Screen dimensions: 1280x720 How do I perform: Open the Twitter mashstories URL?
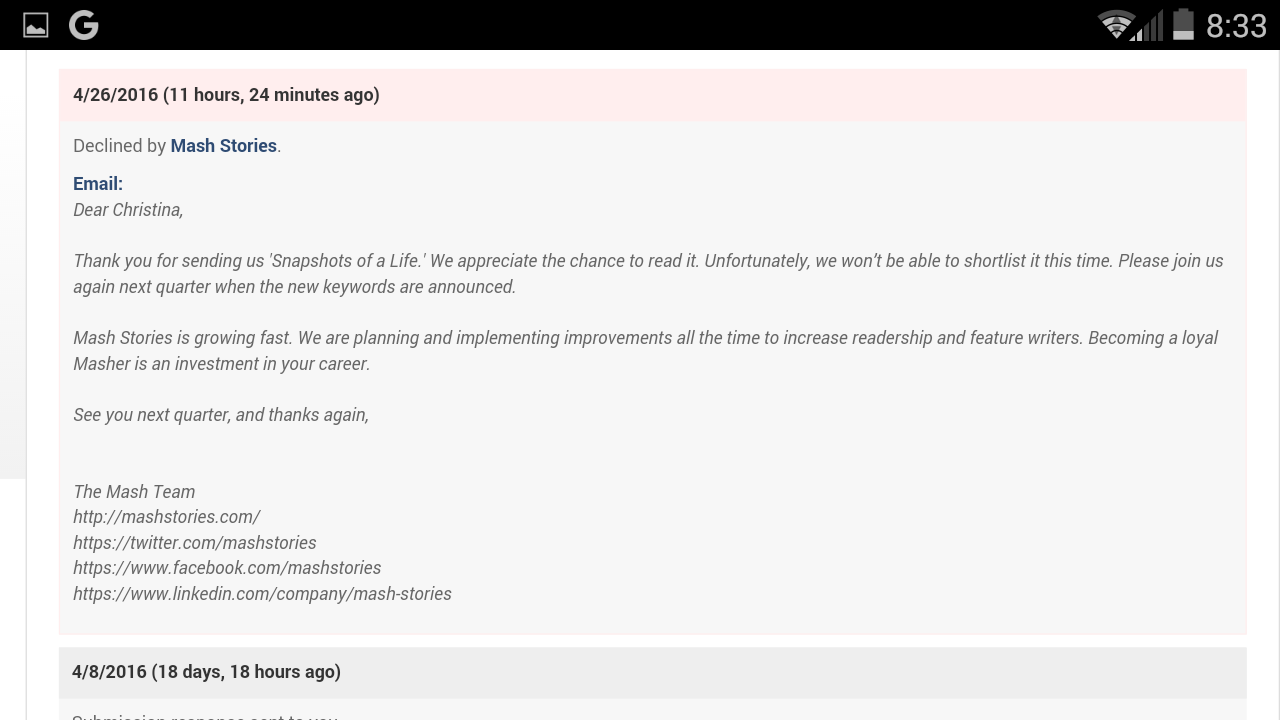(x=194, y=543)
